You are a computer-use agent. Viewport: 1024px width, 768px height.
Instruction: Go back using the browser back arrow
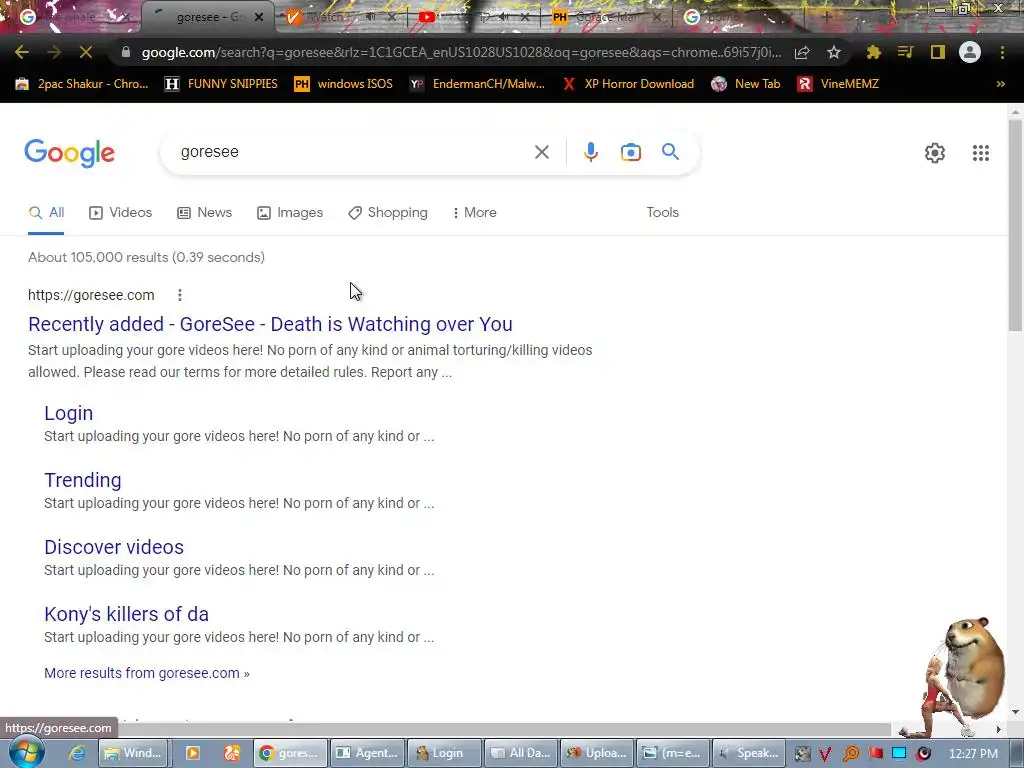[x=22, y=52]
